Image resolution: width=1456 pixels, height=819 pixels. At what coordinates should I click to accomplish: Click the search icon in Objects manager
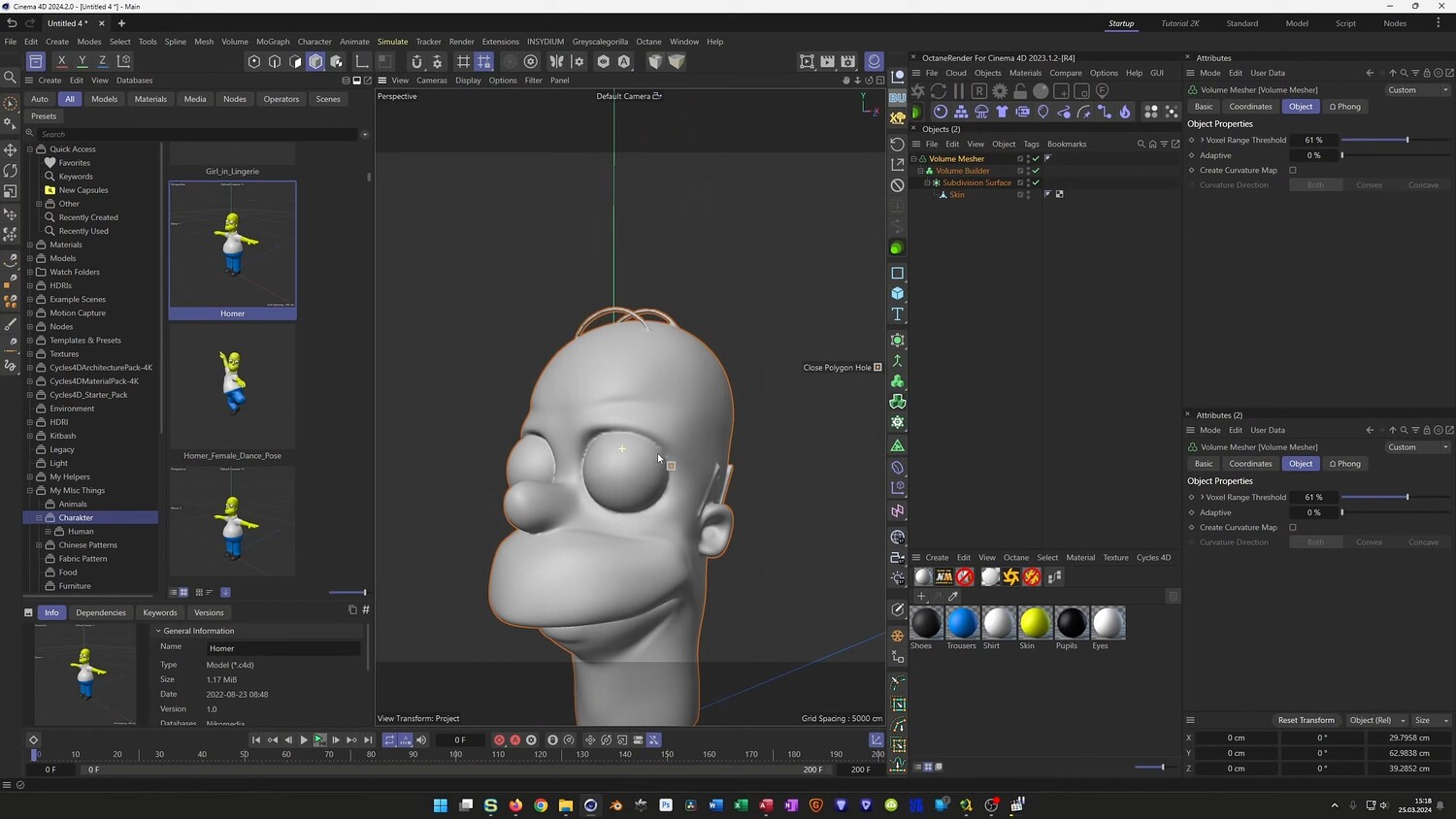click(x=1141, y=144)
